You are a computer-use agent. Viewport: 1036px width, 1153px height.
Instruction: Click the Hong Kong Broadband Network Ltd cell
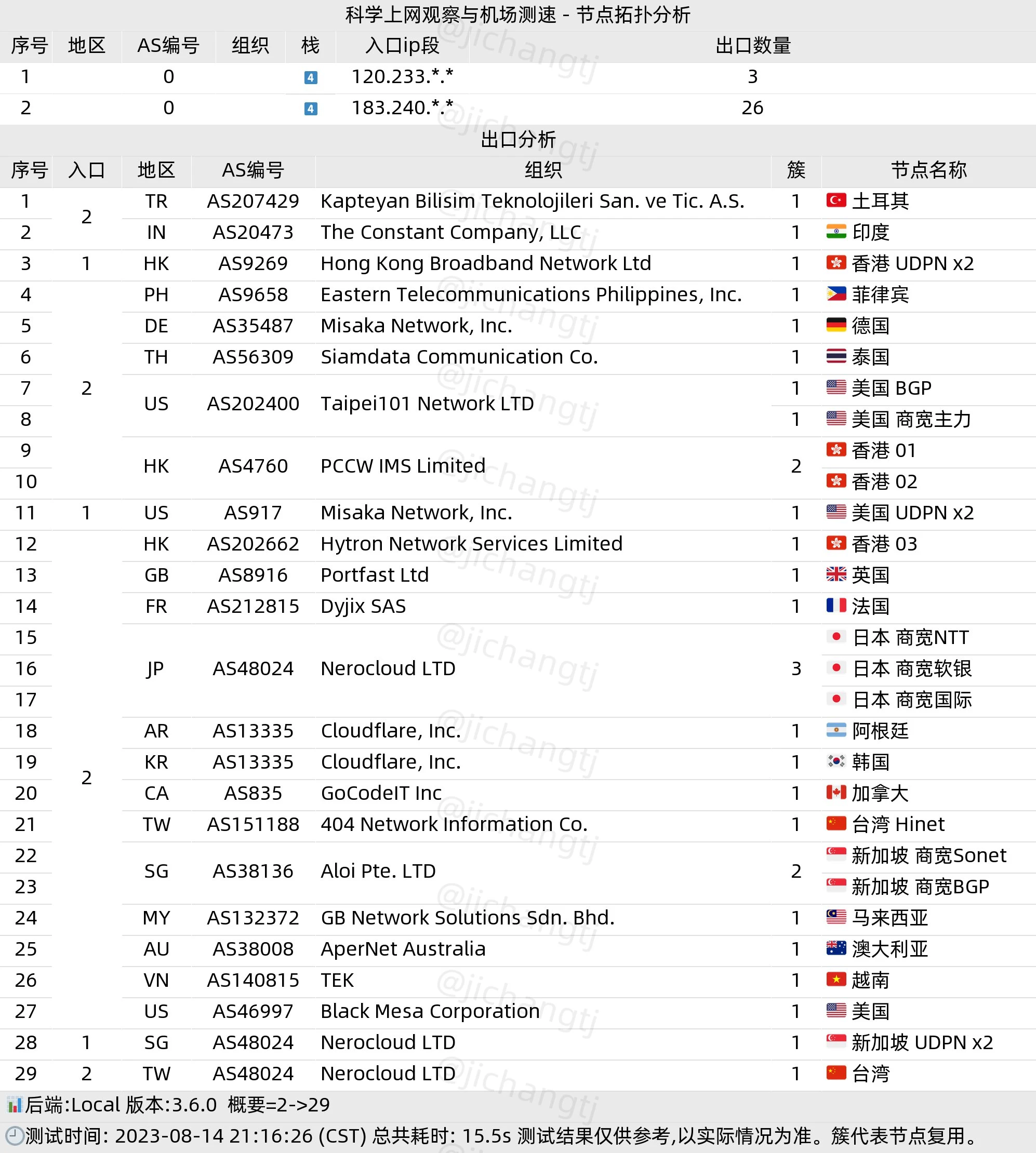[486, 263]
